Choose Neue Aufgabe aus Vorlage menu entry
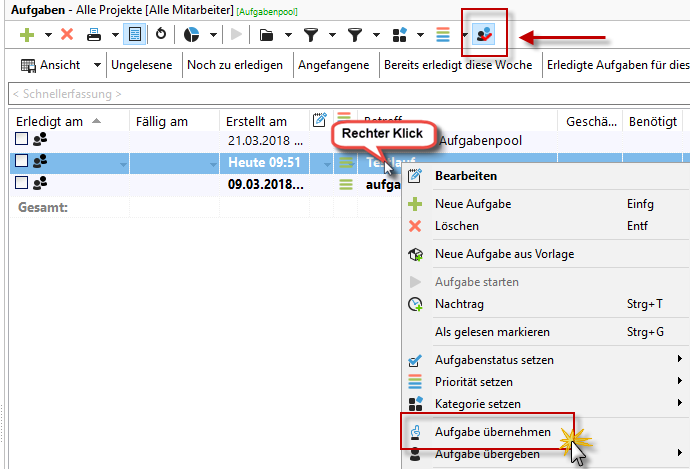The width and height of the screenshot is (690, 469). [504, 254]
